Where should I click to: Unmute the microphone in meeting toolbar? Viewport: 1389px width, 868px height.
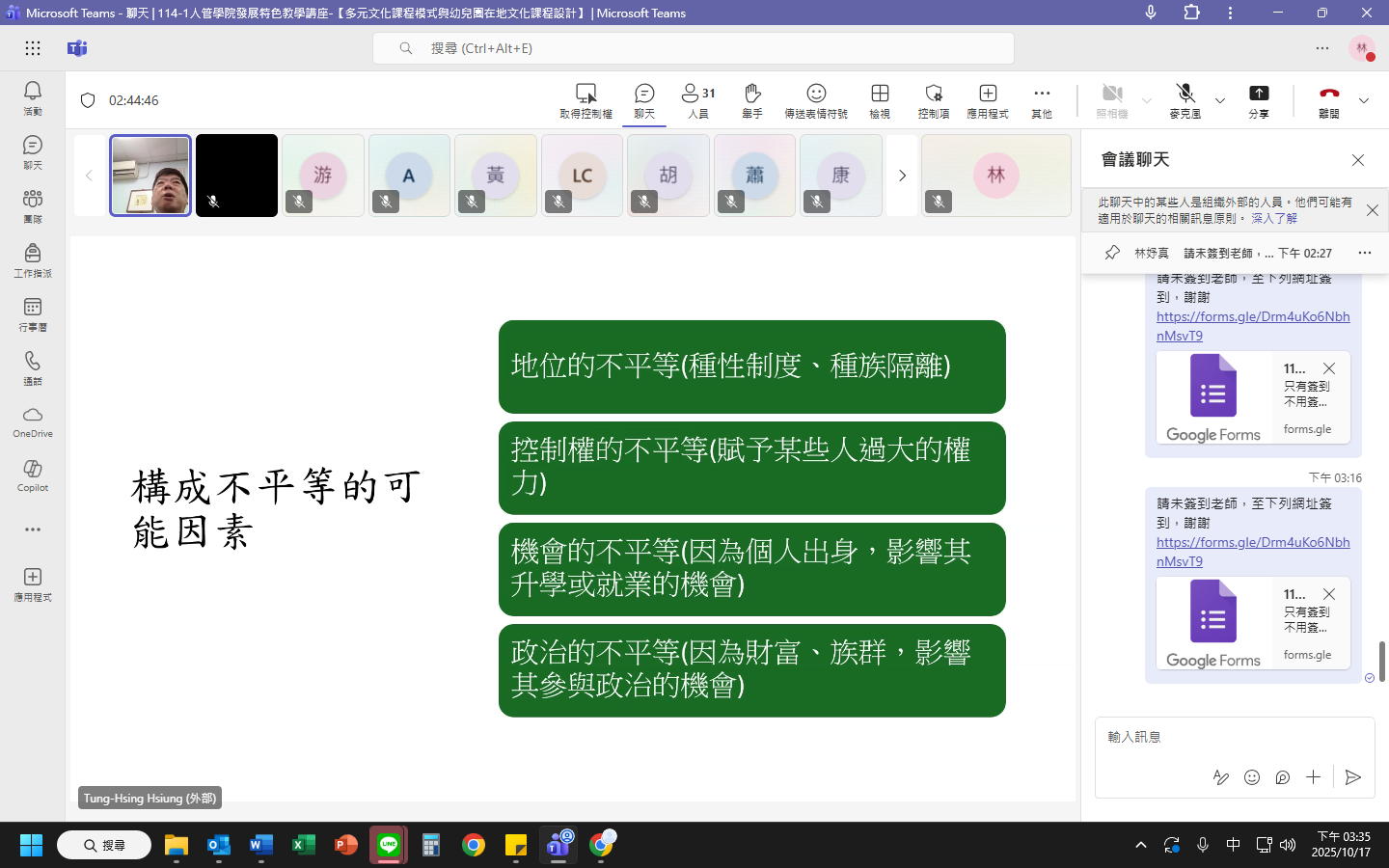coord(1185,99)
